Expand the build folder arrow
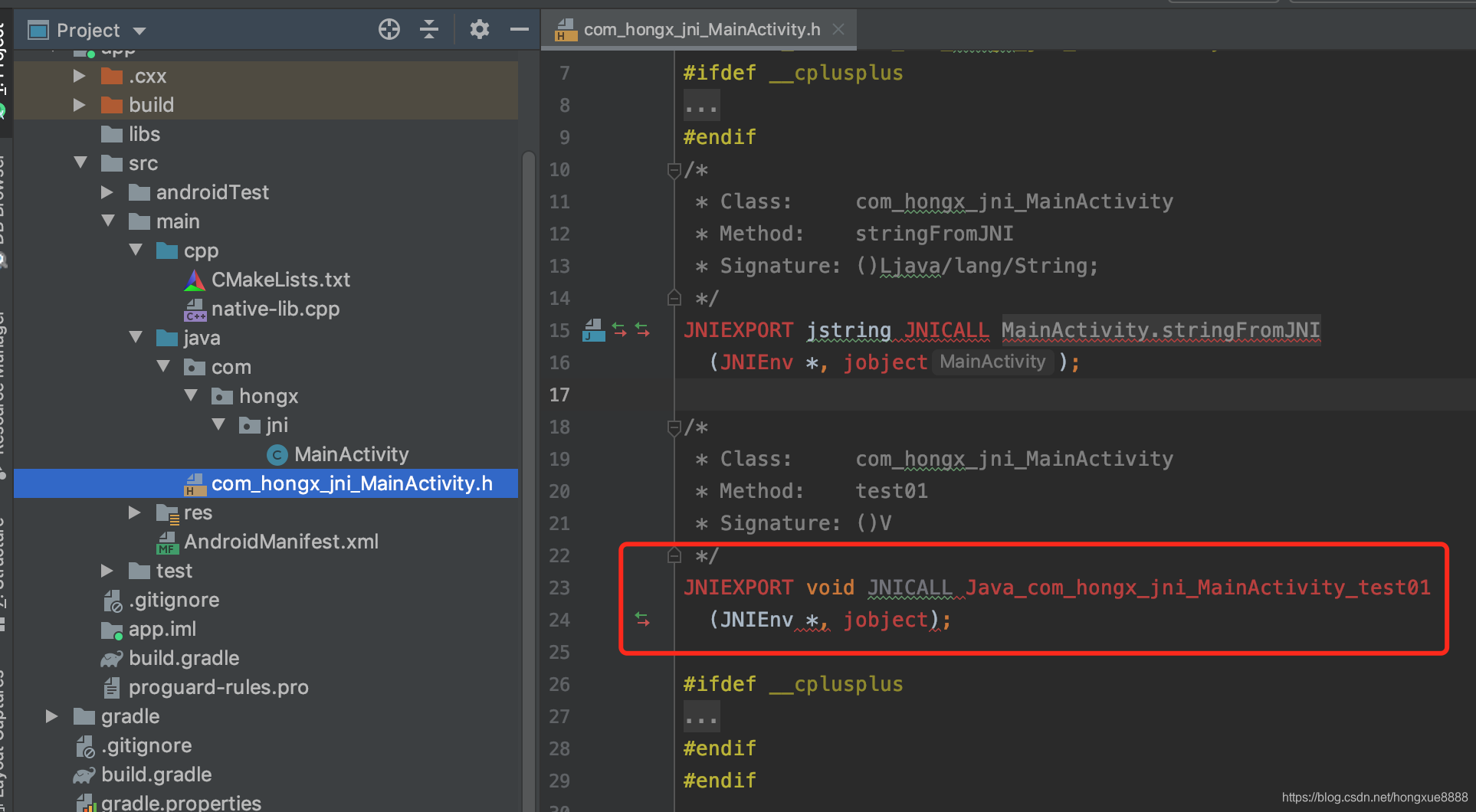The width and height of the screenshot is (1476, 812). point(79,105)
